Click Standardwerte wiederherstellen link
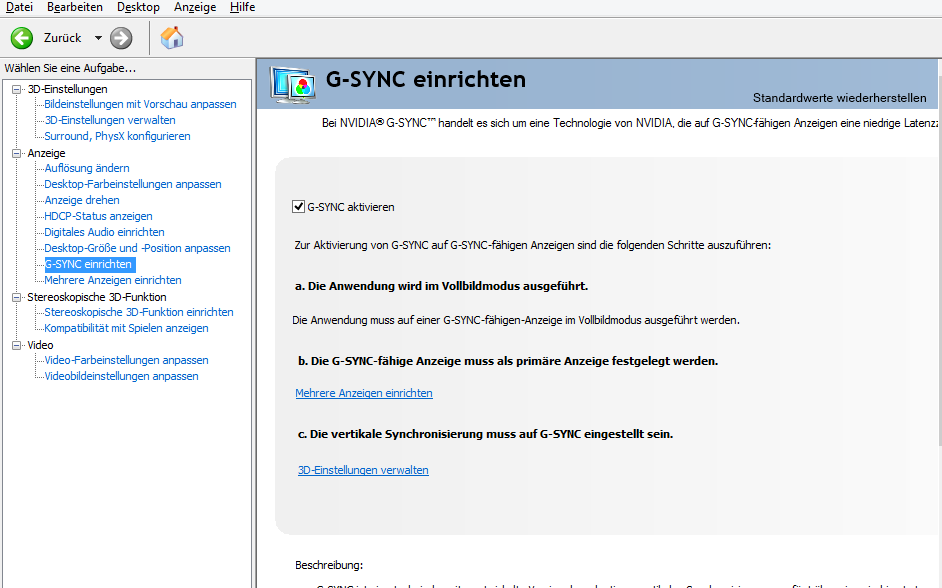 839,98
